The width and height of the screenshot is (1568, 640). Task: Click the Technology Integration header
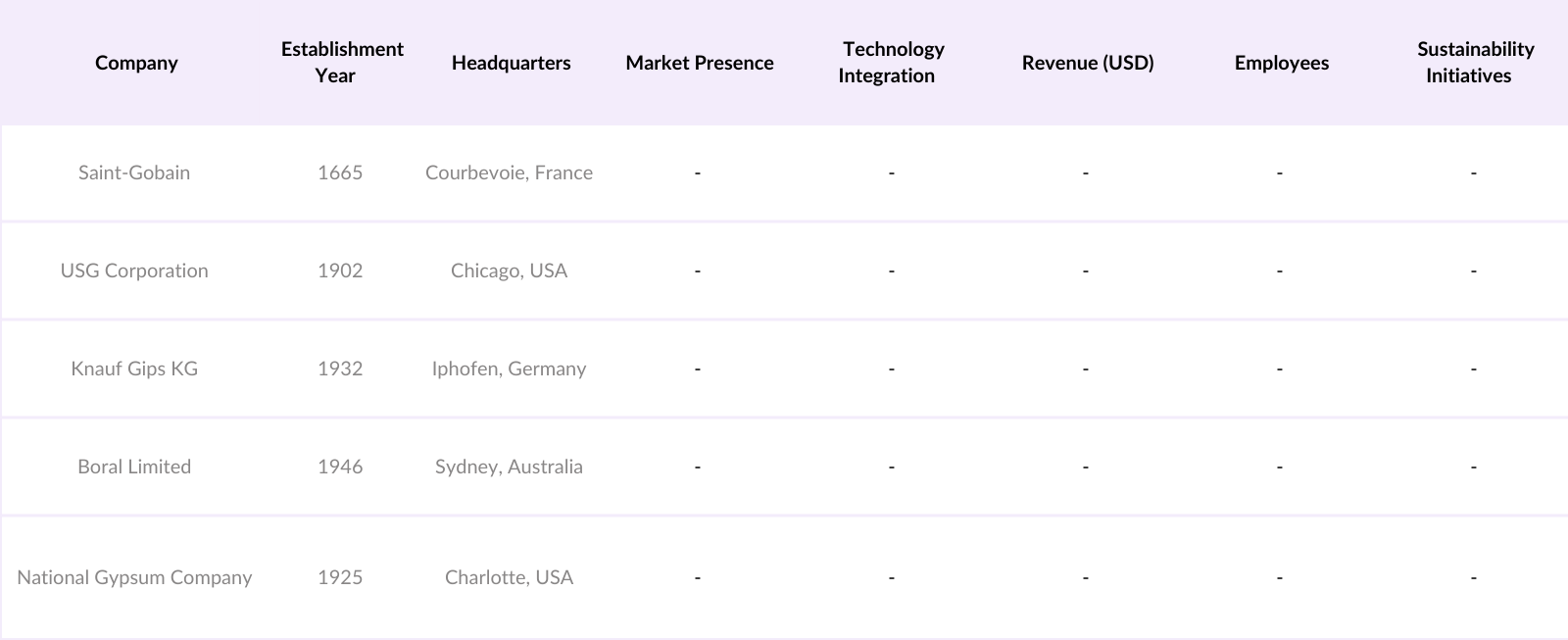[x=892, y=63]
